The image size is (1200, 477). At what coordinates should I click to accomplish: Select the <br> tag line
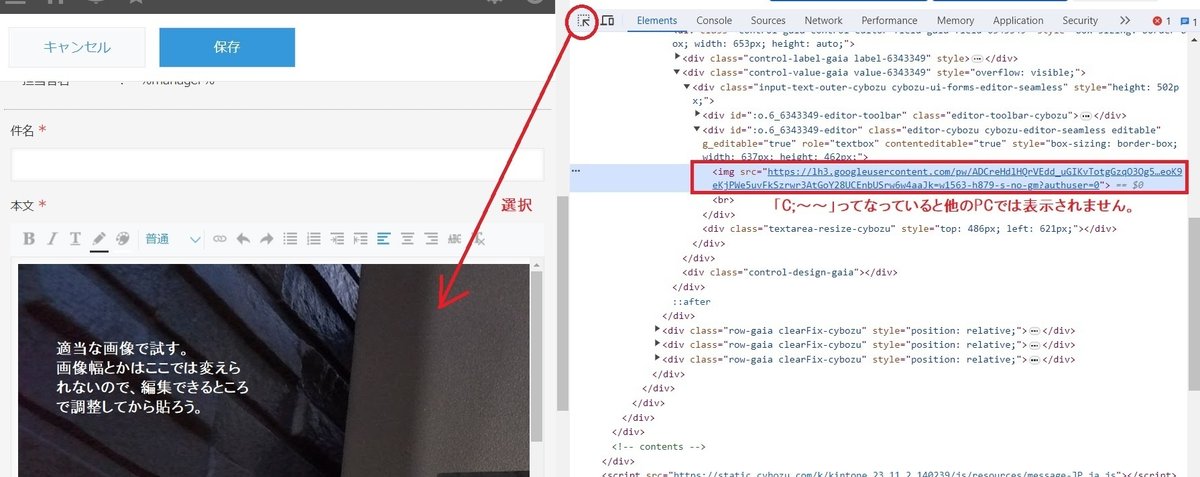723,200
